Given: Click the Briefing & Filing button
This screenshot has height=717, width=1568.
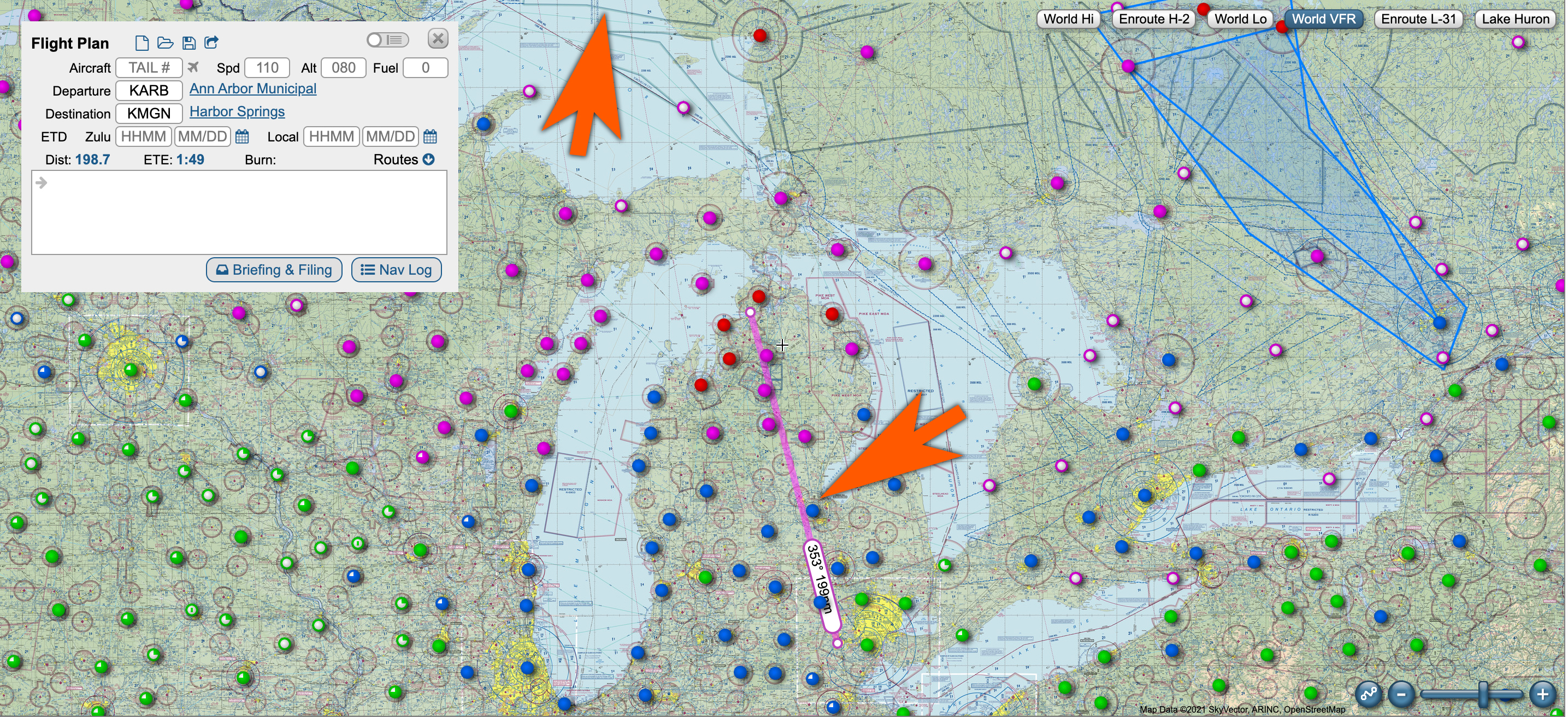Looking at the screenshot, I should coord(274,270).
